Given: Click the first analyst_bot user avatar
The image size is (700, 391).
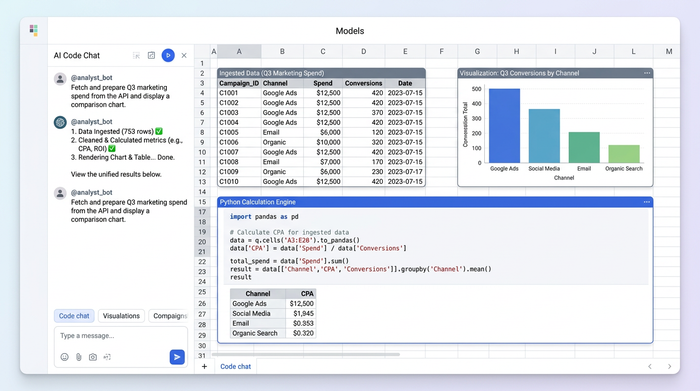Looking at the screenshot, I should 60,79.
